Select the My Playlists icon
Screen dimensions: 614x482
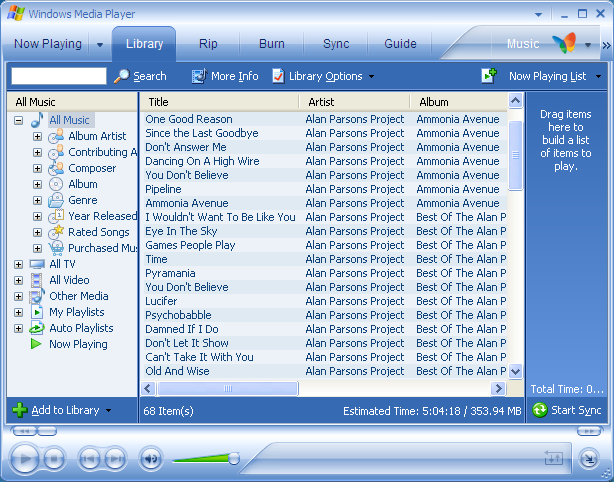click(x=37, y=312)
